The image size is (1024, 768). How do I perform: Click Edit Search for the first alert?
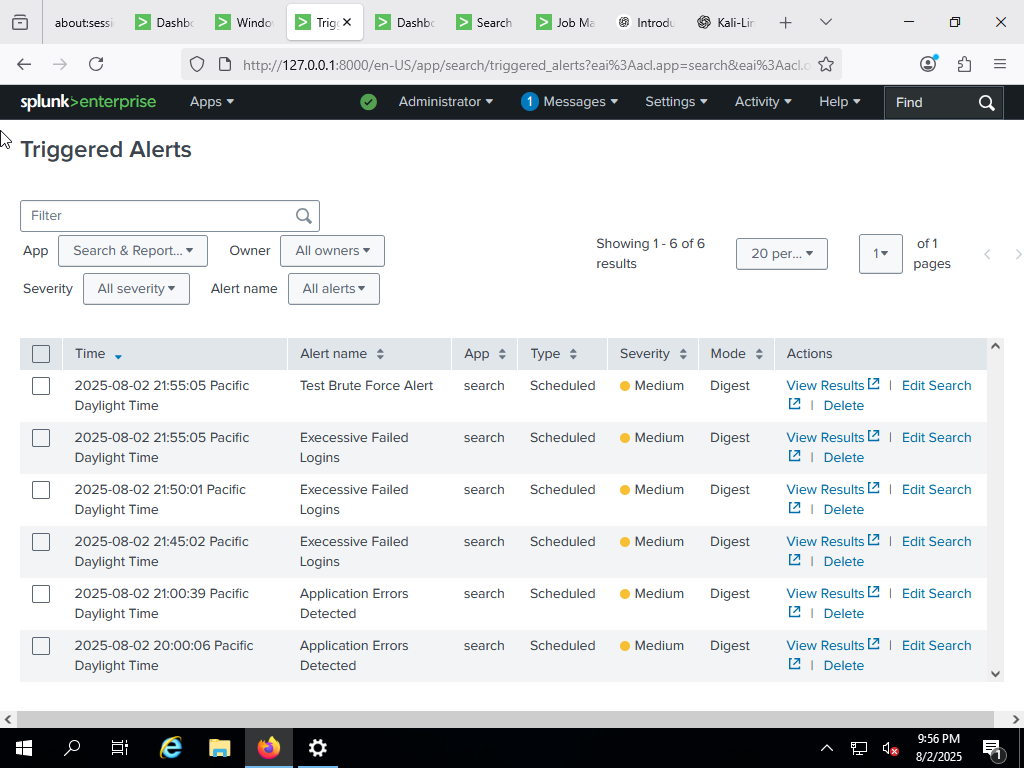coord(936,385)
